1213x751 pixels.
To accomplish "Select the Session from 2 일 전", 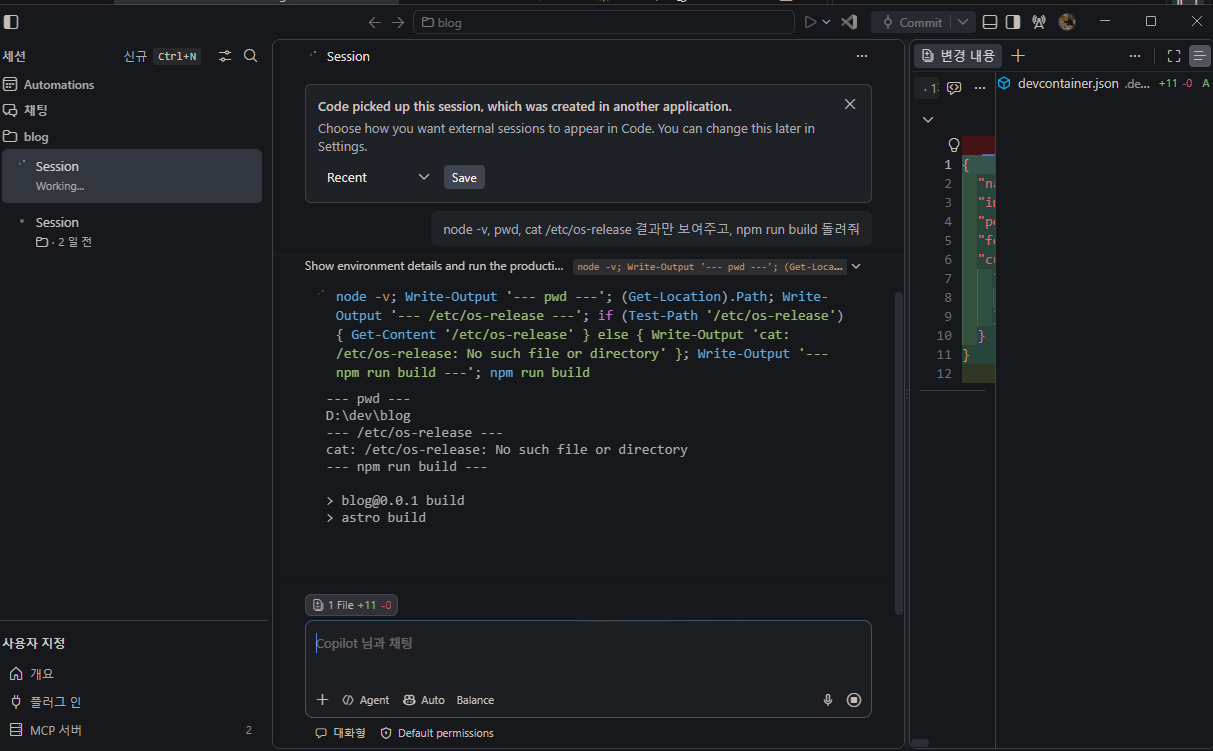I will pyautogui.click(x=132, y=232).
